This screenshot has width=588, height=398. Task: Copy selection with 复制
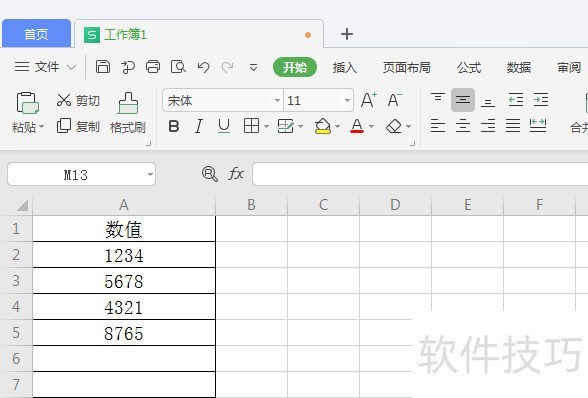click(x=78, y=126)
